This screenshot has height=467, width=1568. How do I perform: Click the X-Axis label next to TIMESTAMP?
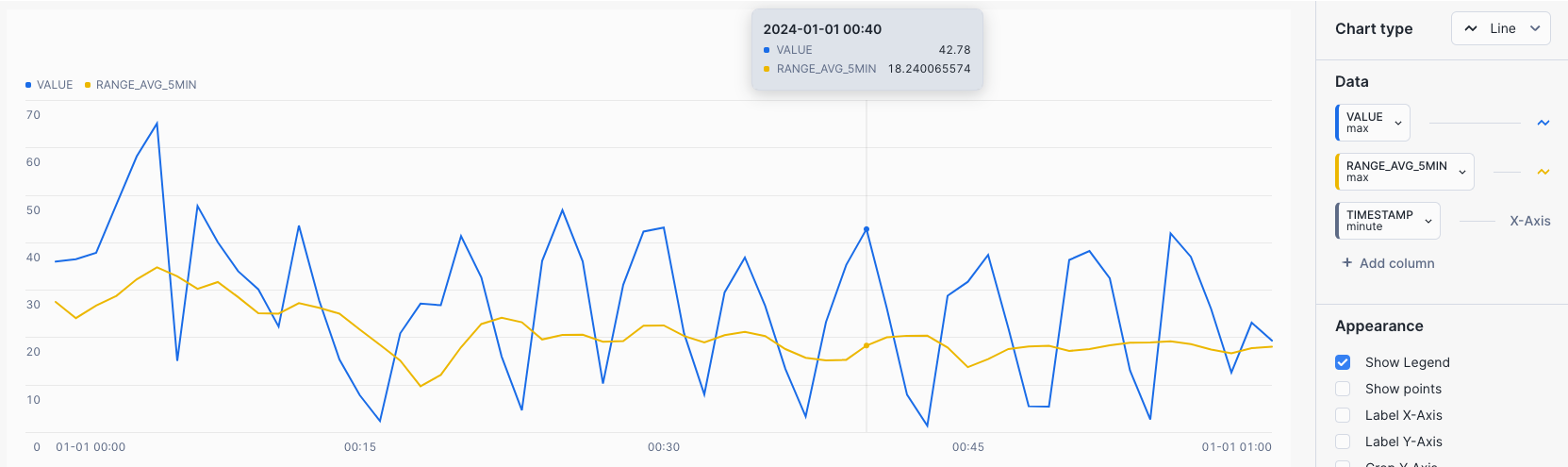click(x=1530, y=221)
